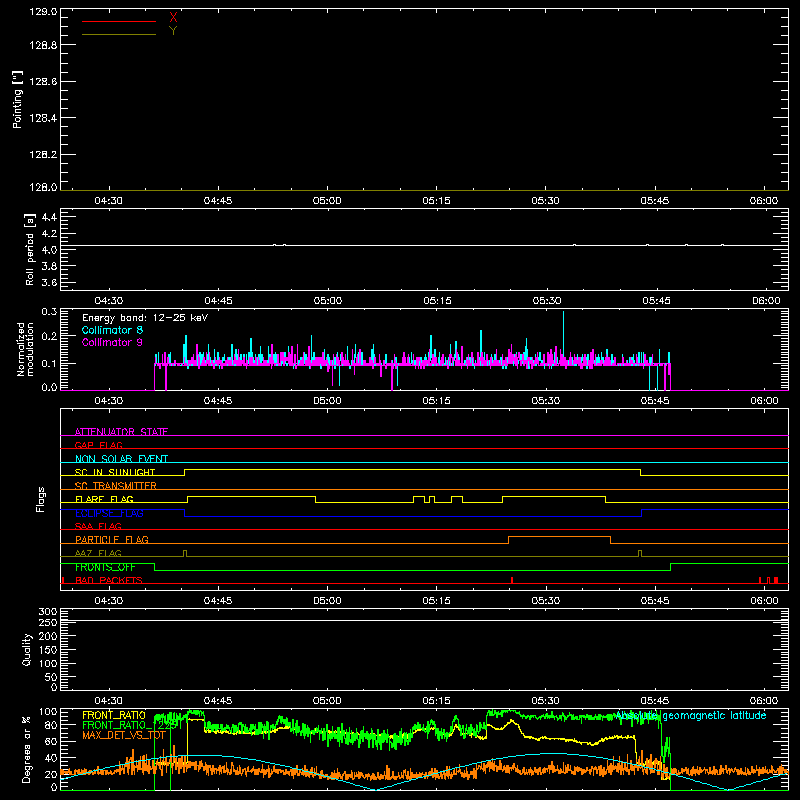Click the '3.6' tick on Roll period axis
The height and width of the screenshot is (800, 800).
coord(49,282)
